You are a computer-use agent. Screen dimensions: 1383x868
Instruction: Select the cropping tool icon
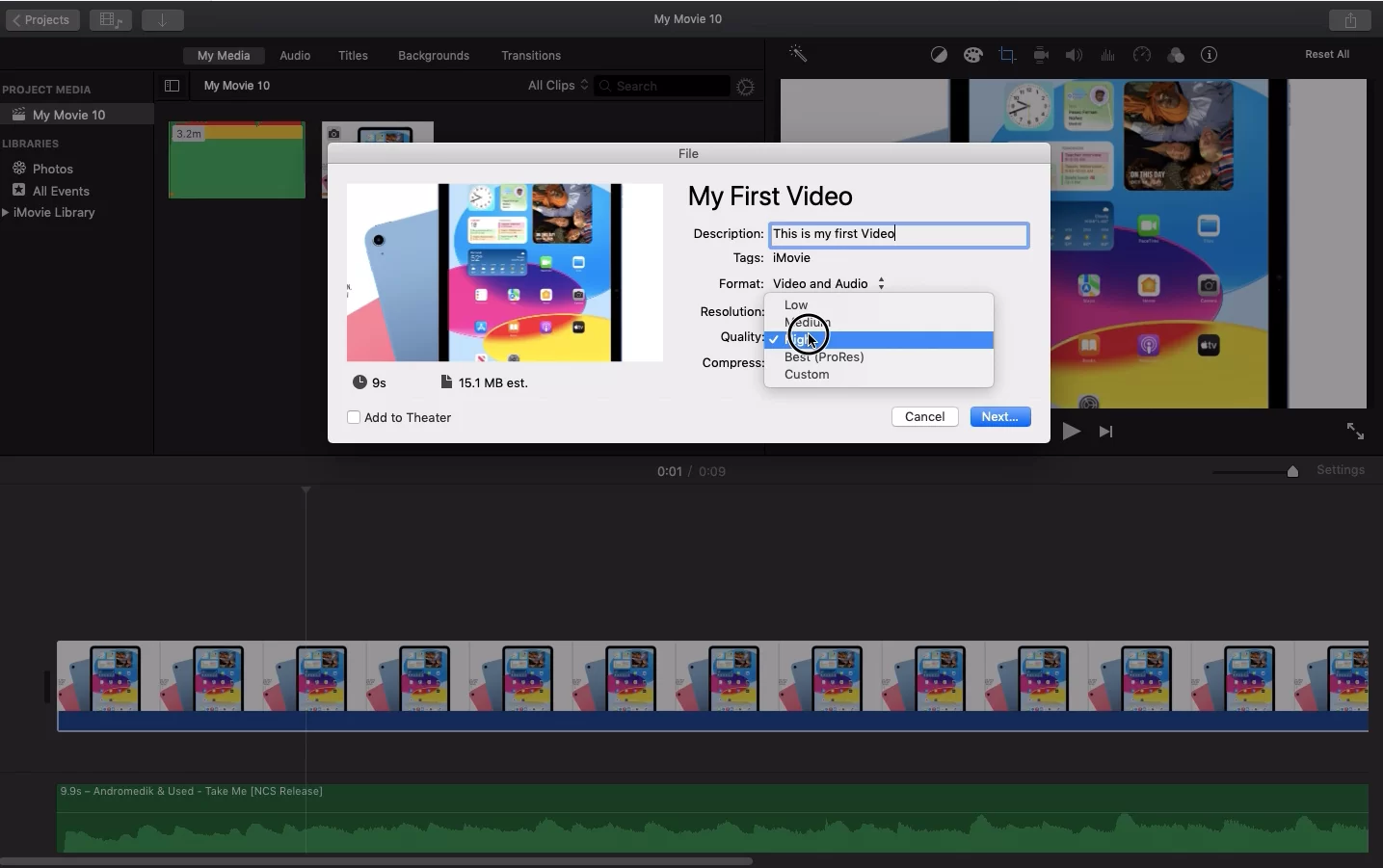point(1007,55)
